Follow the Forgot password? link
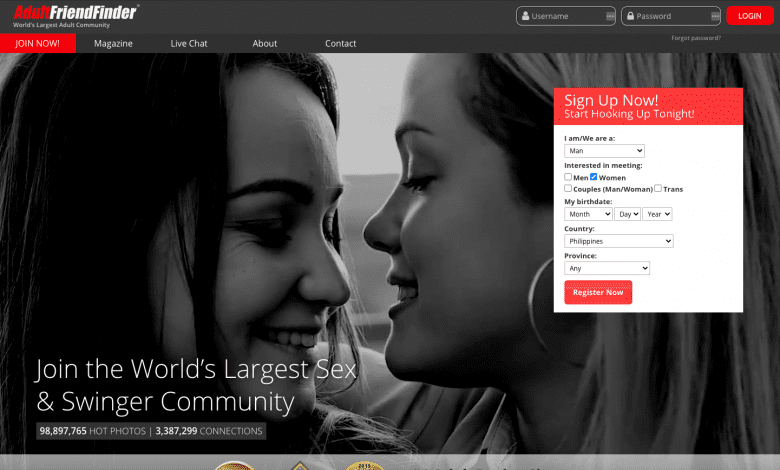The image size is (780, 470). pyautogui.click(x=696, y=38)
